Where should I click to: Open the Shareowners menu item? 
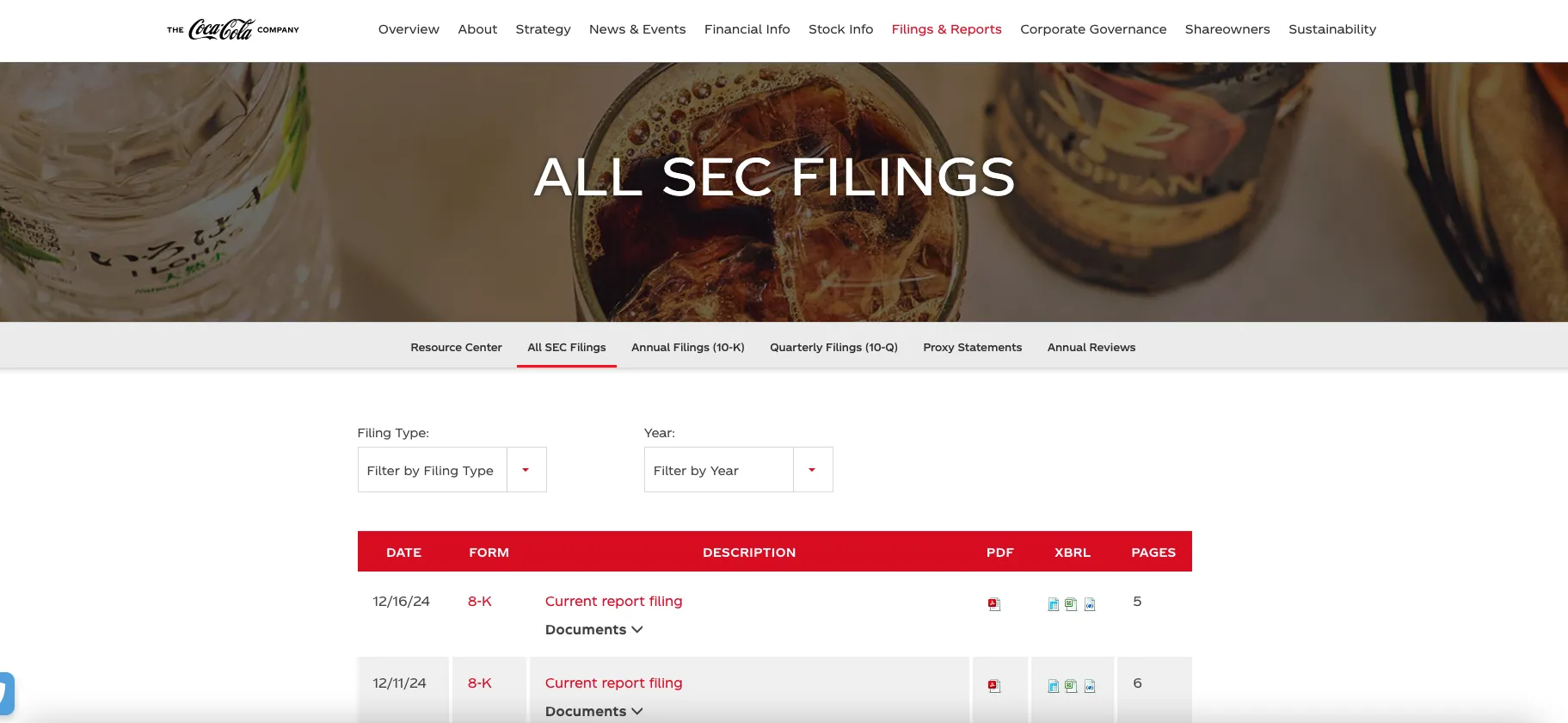point(1227,29)
